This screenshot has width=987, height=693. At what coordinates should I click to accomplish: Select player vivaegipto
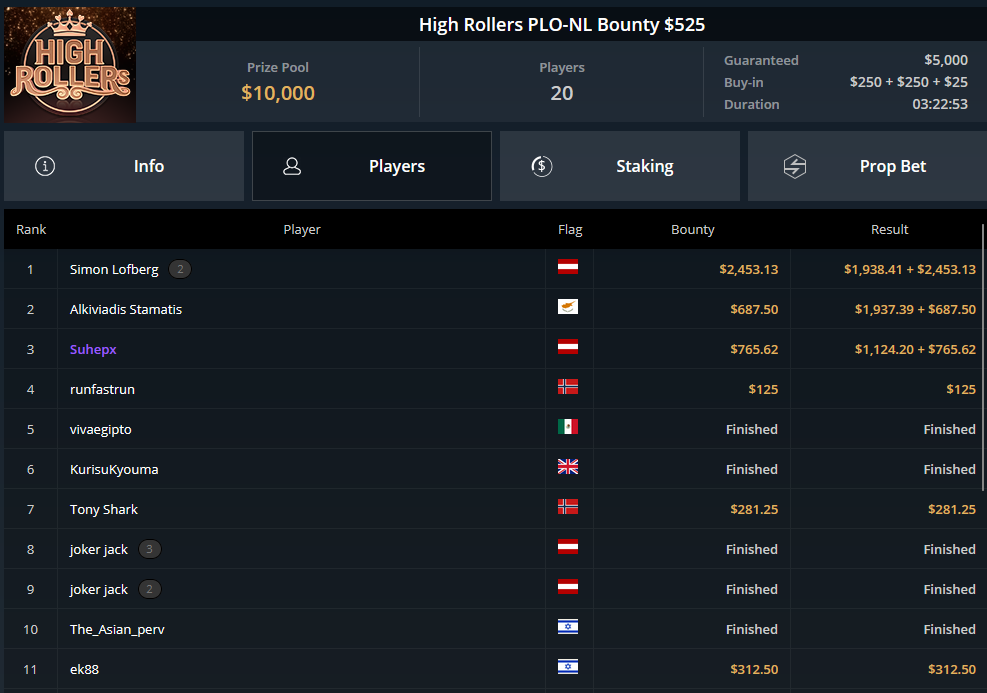tap(101, 429)
